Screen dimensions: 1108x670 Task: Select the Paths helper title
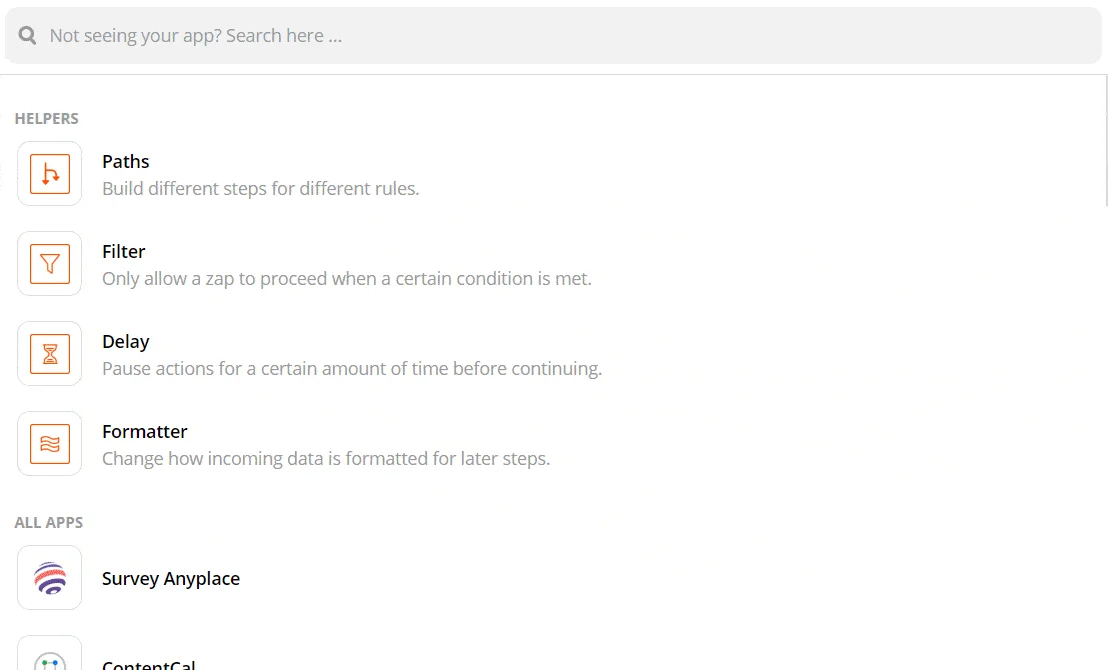coord(126,161)
